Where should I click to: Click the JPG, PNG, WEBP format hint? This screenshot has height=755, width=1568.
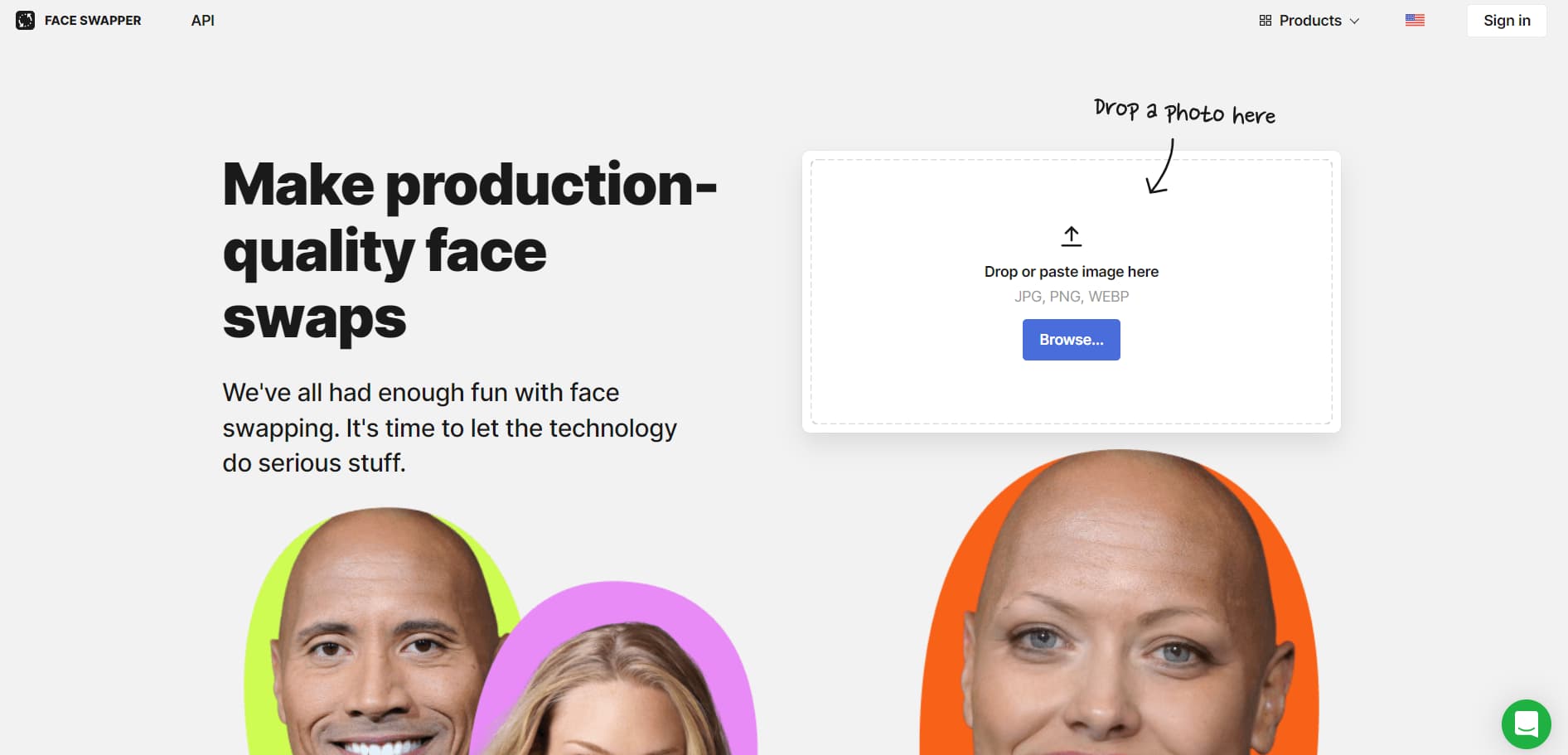coord(1071,297)
